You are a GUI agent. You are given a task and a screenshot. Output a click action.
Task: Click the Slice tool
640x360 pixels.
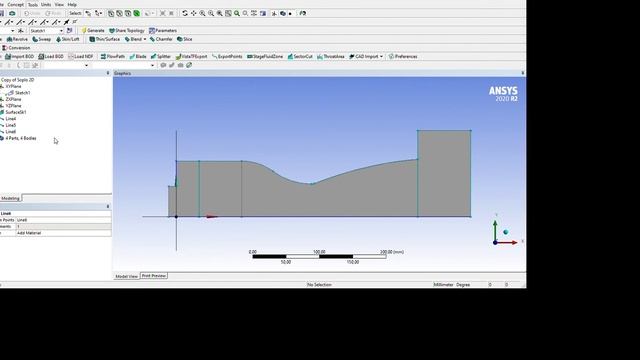click(x=184, y=39)
